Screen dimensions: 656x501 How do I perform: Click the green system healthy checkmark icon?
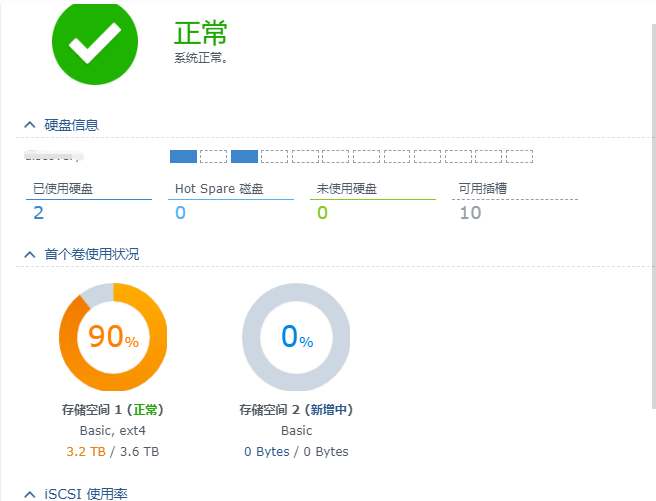pyautogui.click(x=95, y=42)
